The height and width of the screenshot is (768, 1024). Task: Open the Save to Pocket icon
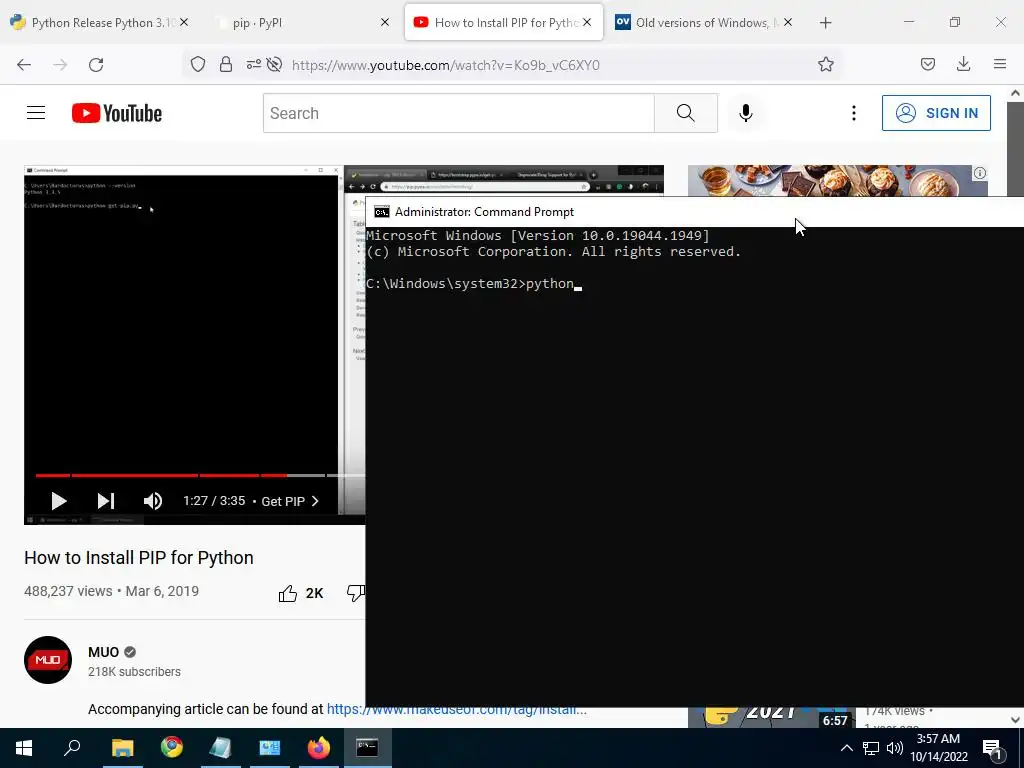click(x=927, y=64)
